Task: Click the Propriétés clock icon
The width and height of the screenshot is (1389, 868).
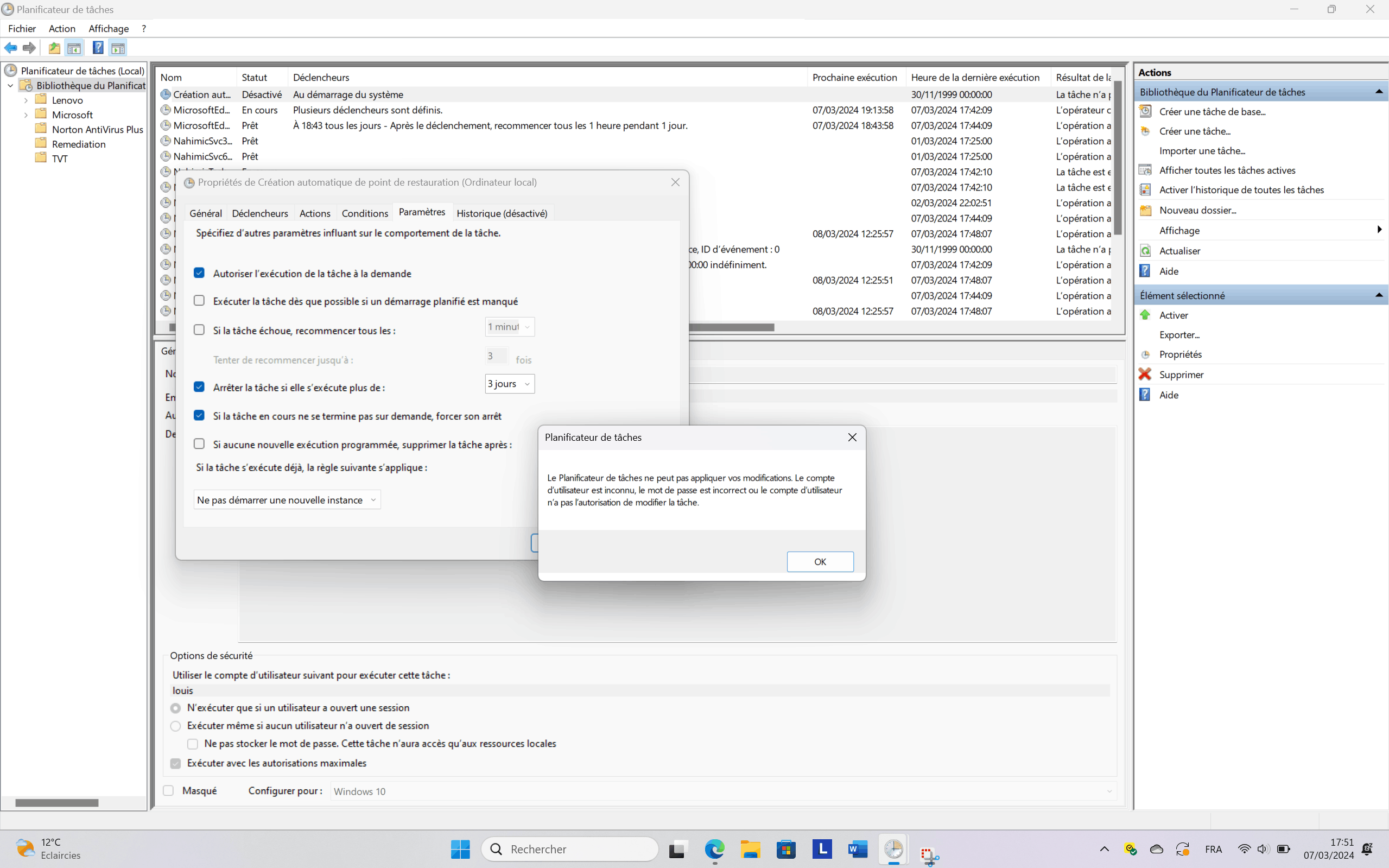Action: point(1146,354)
